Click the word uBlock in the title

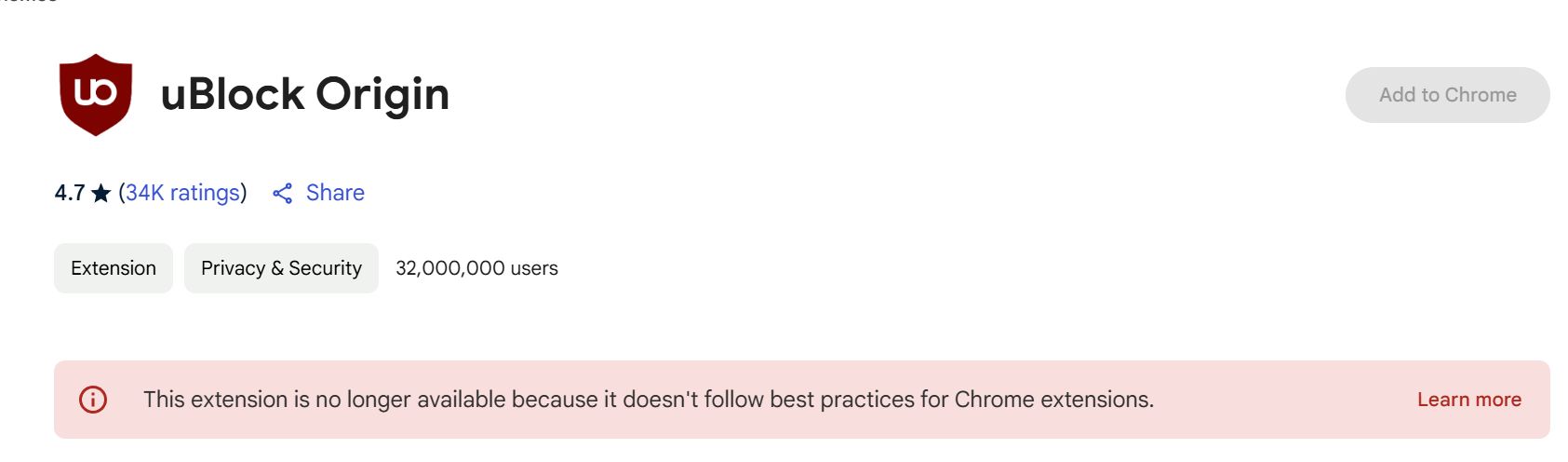click(233, 94)
